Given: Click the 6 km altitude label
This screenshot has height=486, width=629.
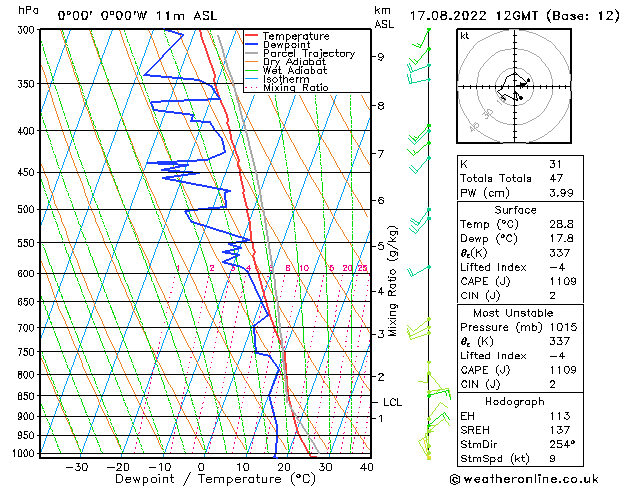Looking at the screenshot, I should click(x=380, y=200).
